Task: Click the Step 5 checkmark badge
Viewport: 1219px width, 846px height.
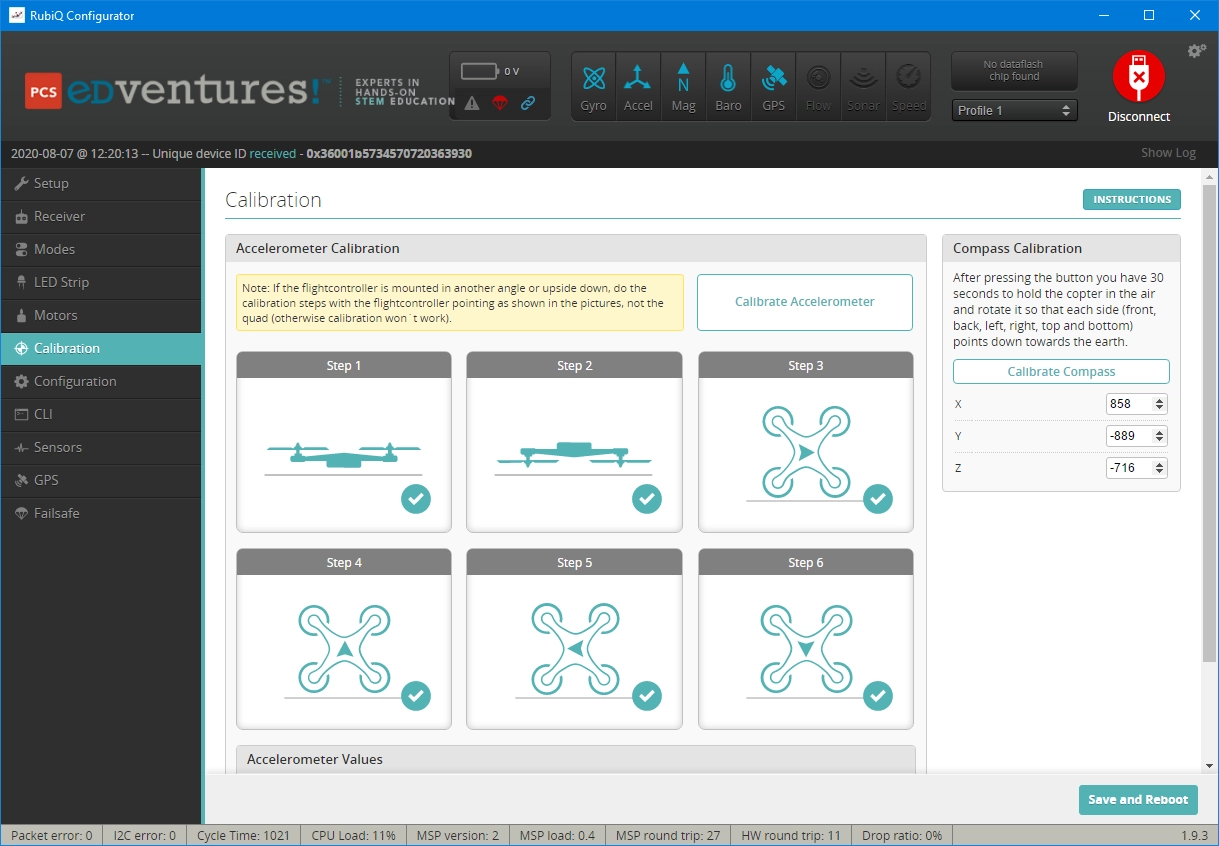Action: [x=647, y=695]
